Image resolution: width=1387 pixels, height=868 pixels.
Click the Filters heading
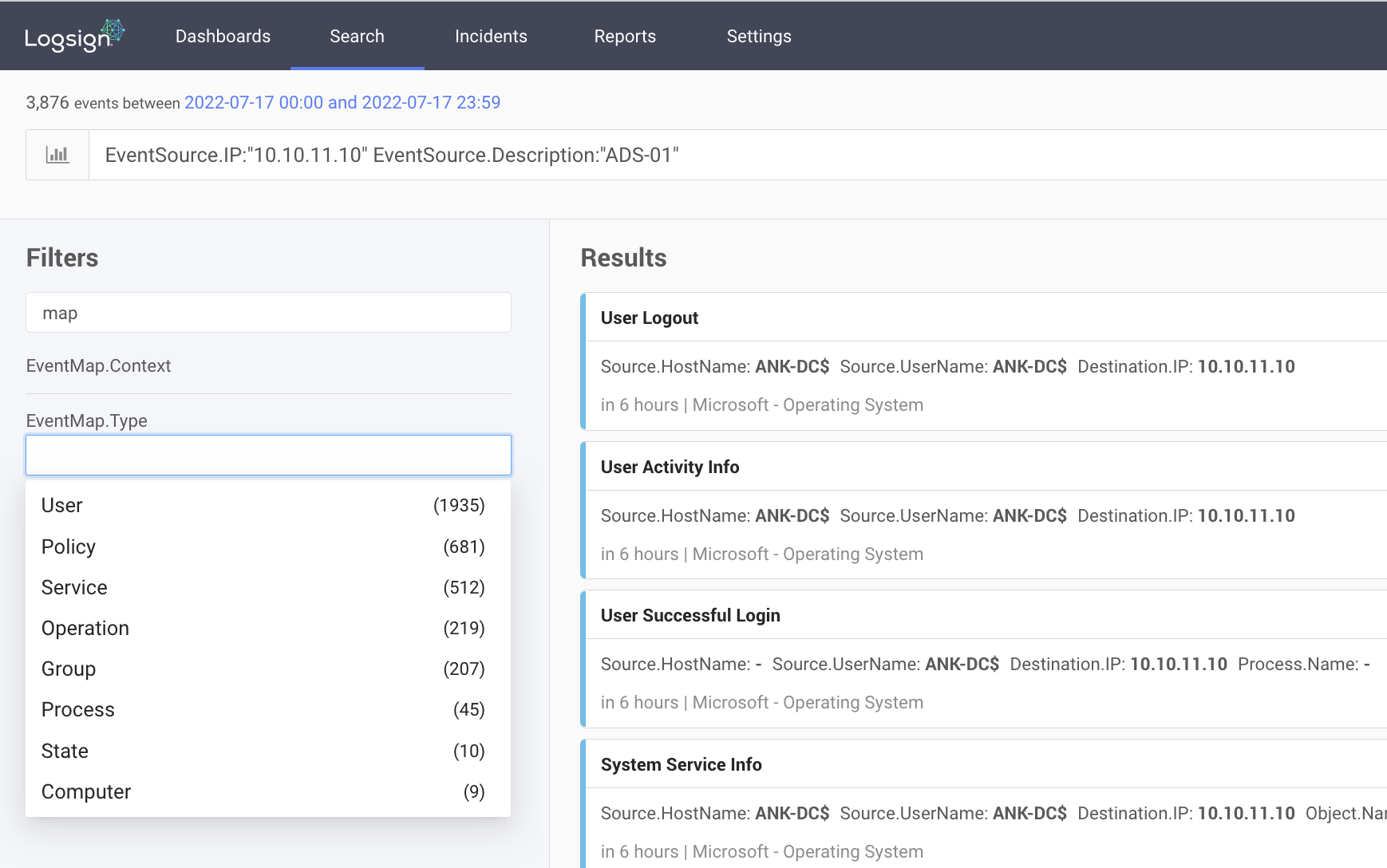[62, 258]
